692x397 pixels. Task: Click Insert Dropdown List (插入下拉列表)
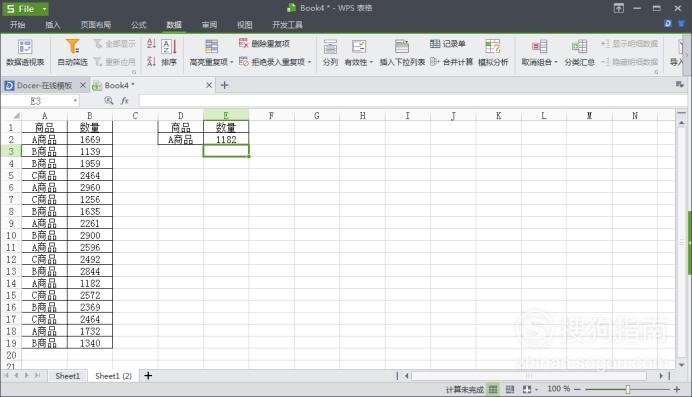(402, 53)
